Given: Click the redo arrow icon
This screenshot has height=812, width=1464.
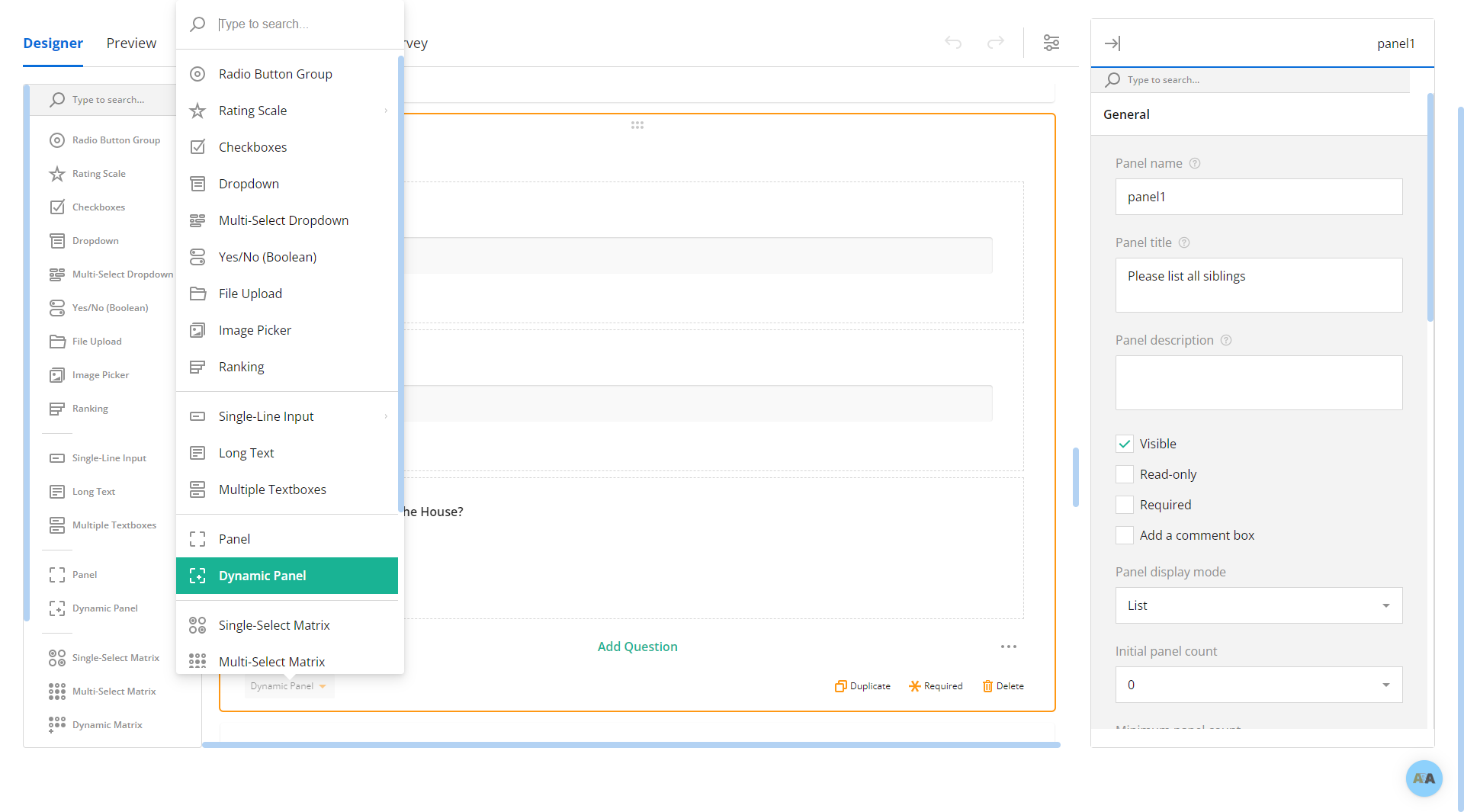Looking at the screenshot, I should [x=996, y=43].
